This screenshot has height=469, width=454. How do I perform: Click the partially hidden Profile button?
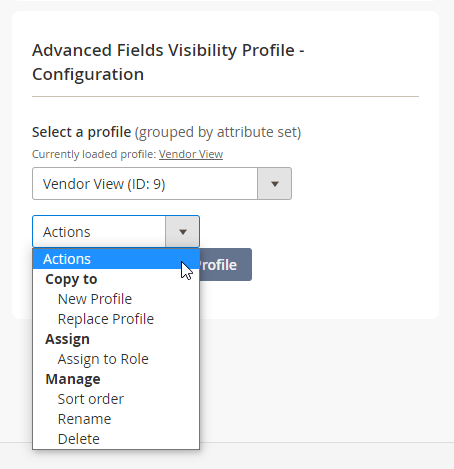tap(226, 265)
